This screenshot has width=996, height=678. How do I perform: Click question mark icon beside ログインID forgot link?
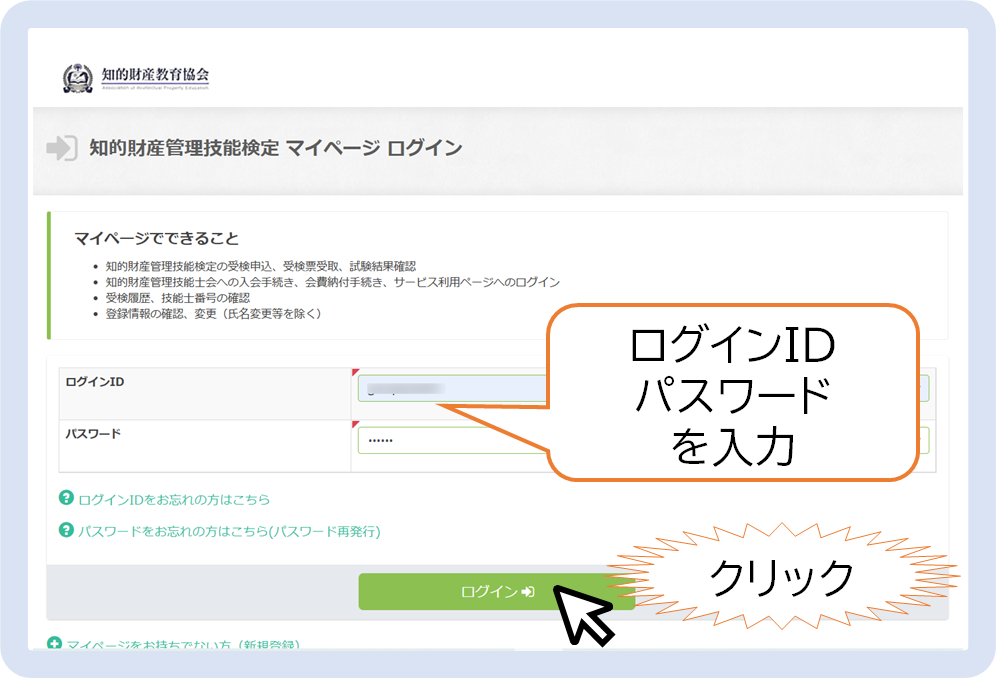pyautogui.click(x=67, y=498)
